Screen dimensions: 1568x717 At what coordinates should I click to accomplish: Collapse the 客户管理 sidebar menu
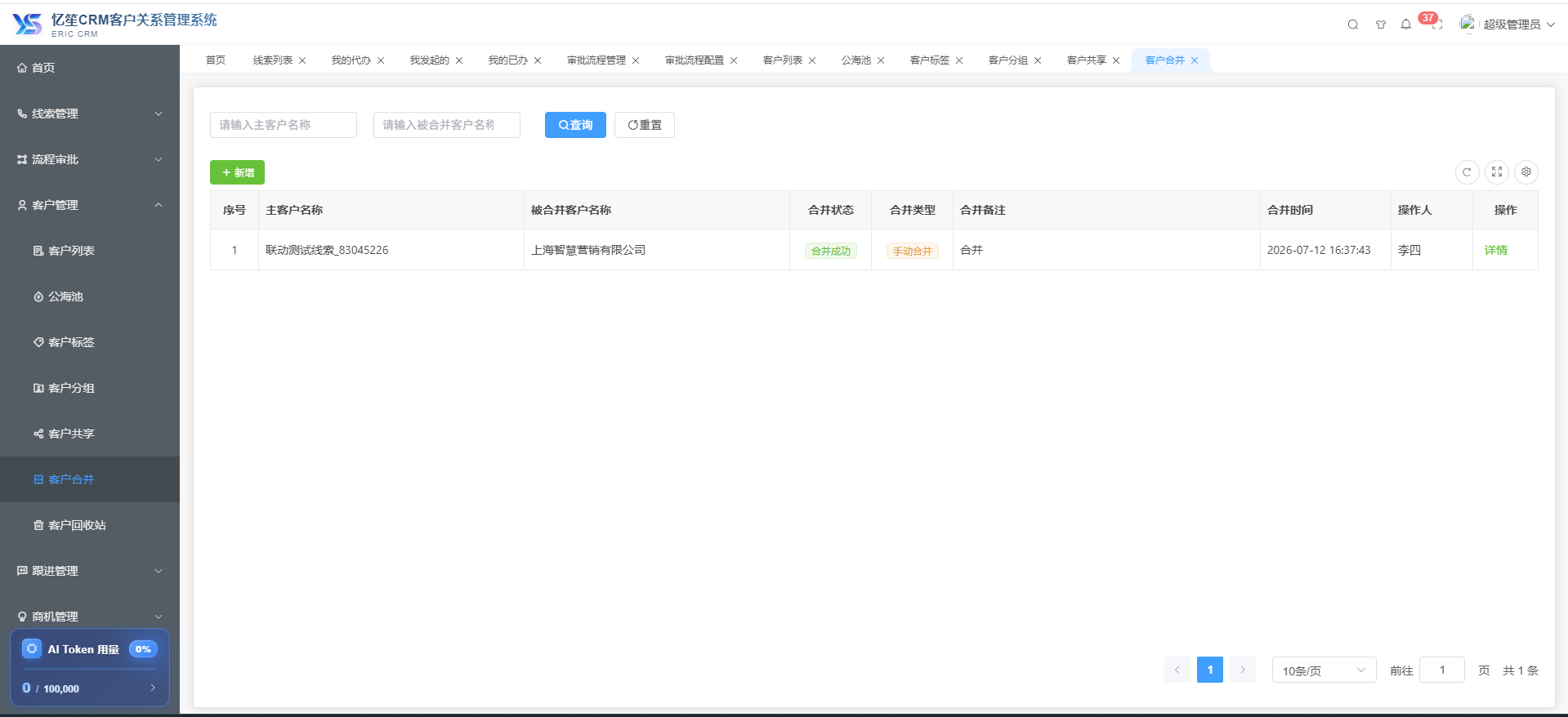[90, 205]
